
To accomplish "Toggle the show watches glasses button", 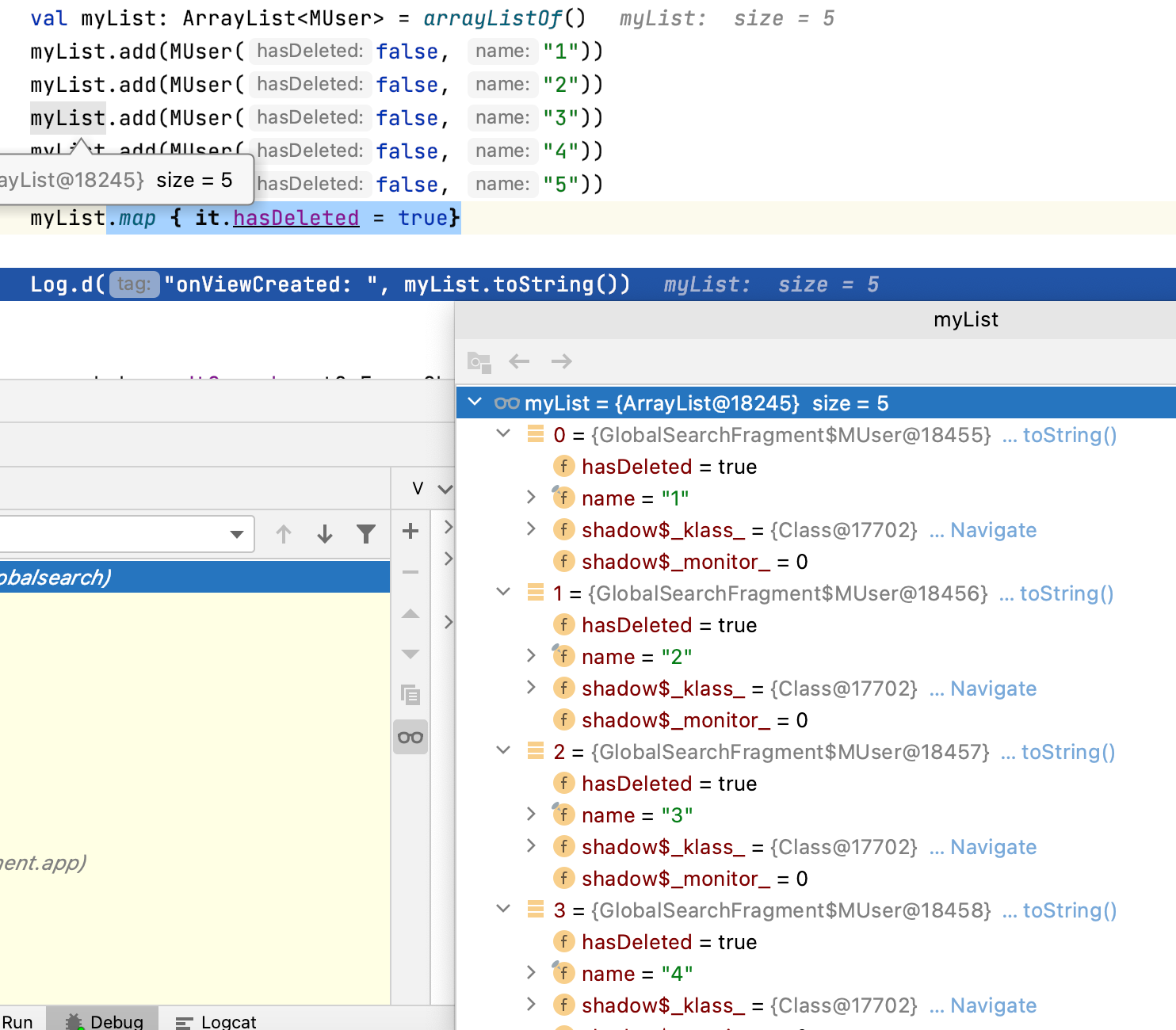I will tap(410, 737).
